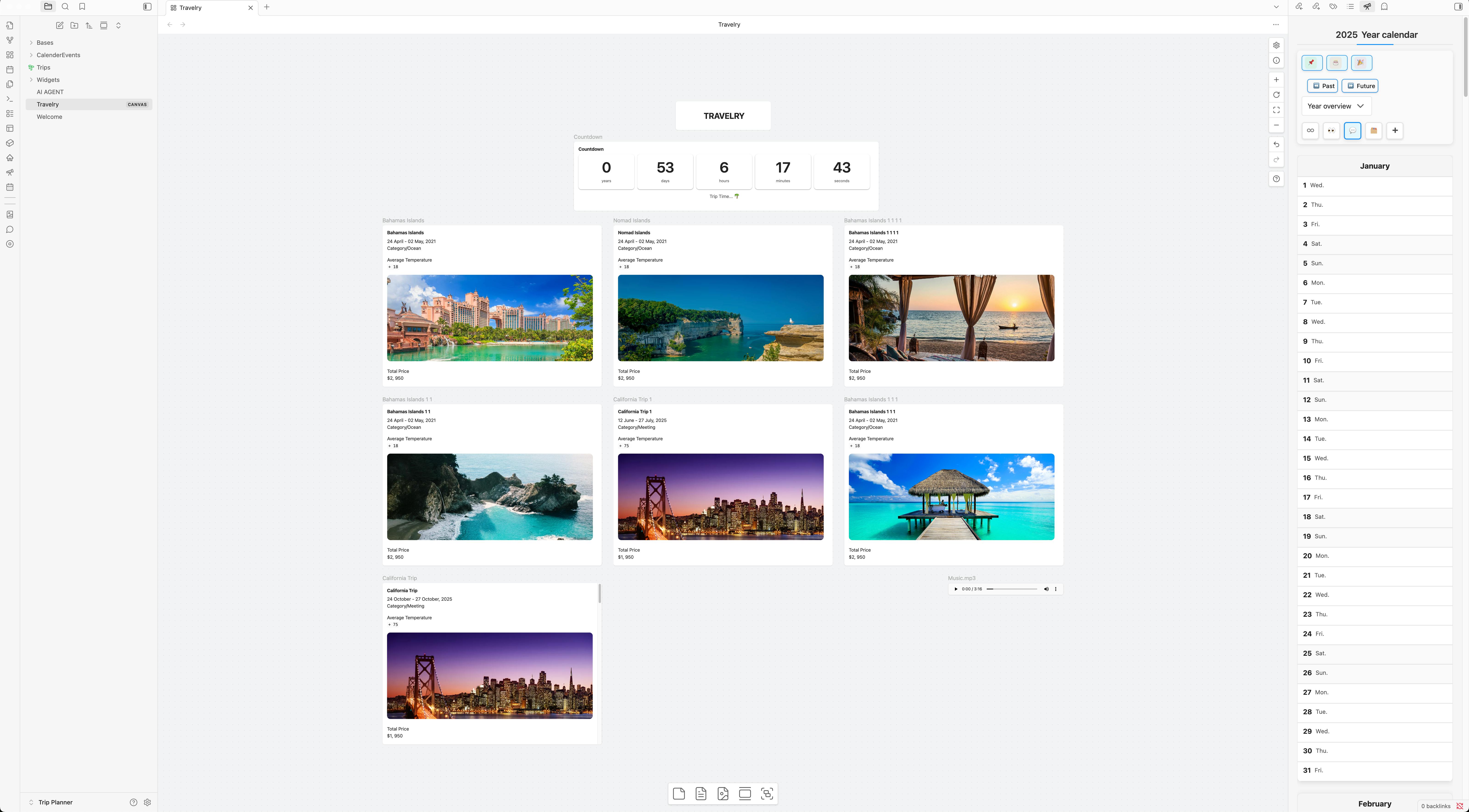Open the Year overview dropdown

point(1336,106)
